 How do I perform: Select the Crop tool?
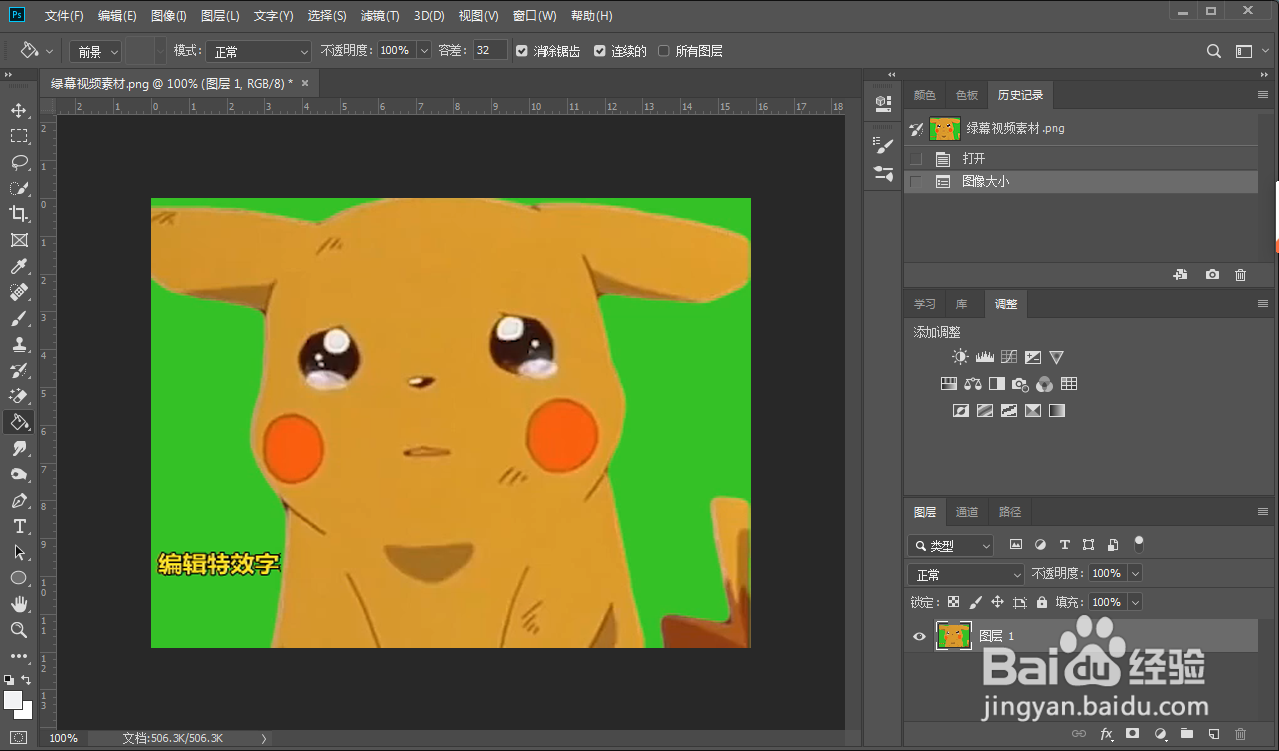19,214
